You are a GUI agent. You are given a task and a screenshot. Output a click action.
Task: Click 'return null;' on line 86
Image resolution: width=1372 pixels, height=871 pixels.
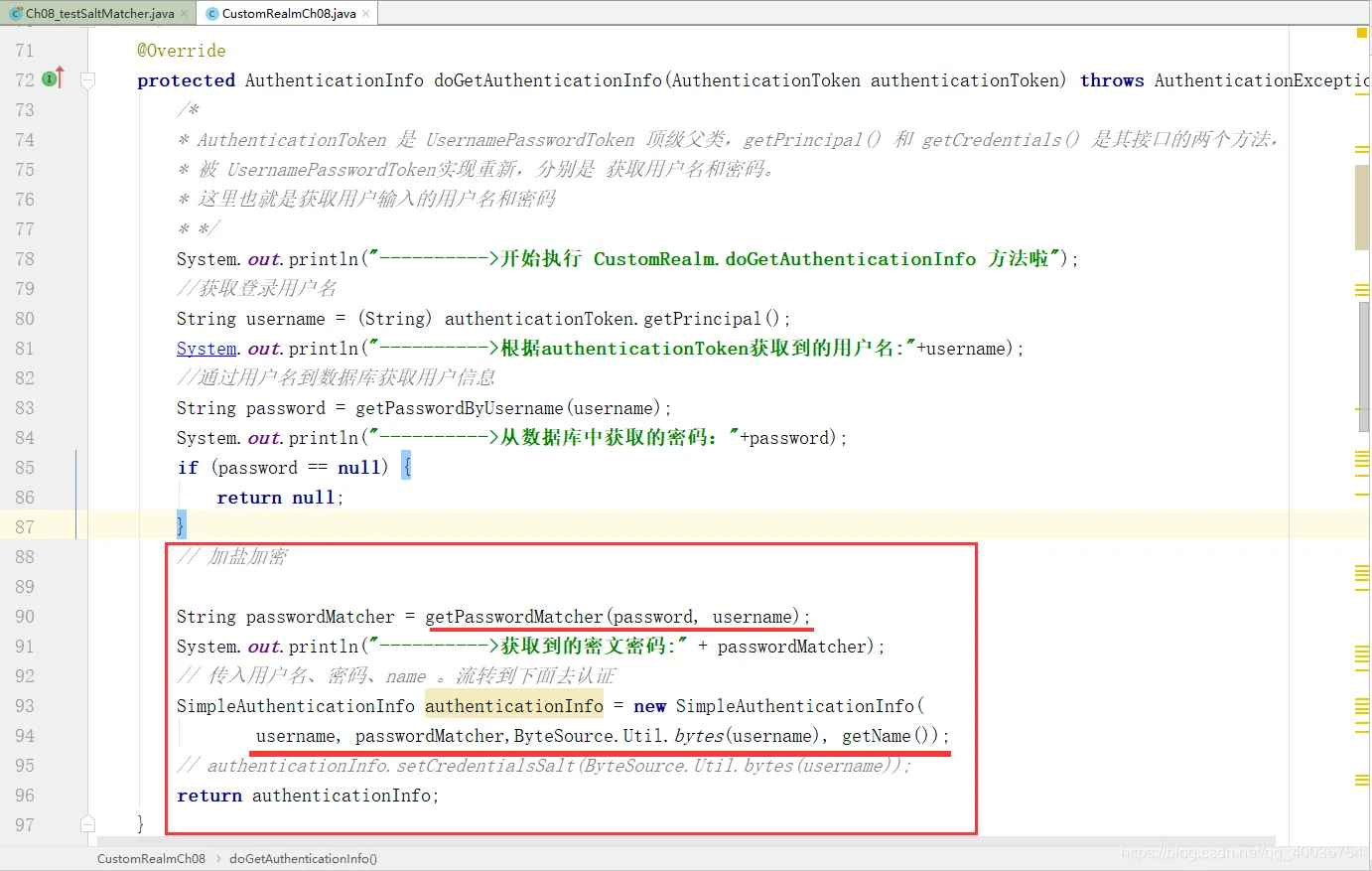pyautogui.click(x=280, y=498)
